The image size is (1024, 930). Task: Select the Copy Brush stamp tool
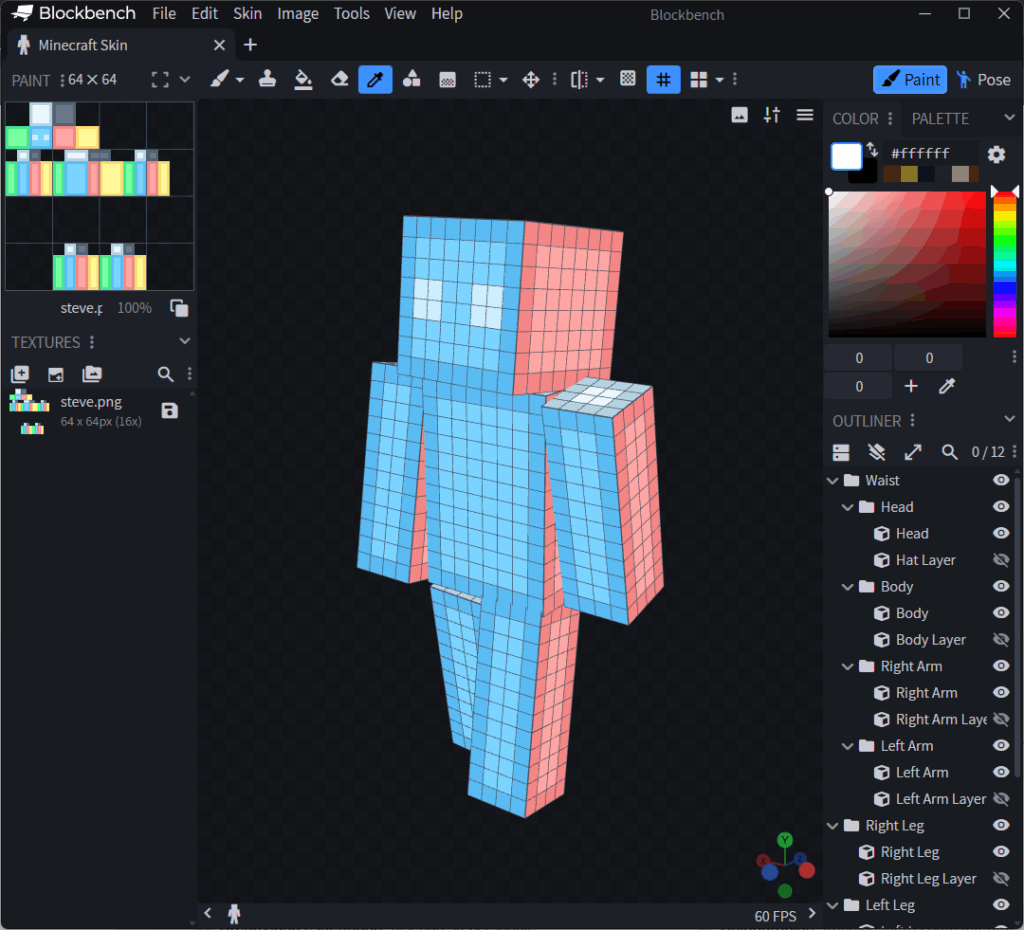click(x=267, y=80)
